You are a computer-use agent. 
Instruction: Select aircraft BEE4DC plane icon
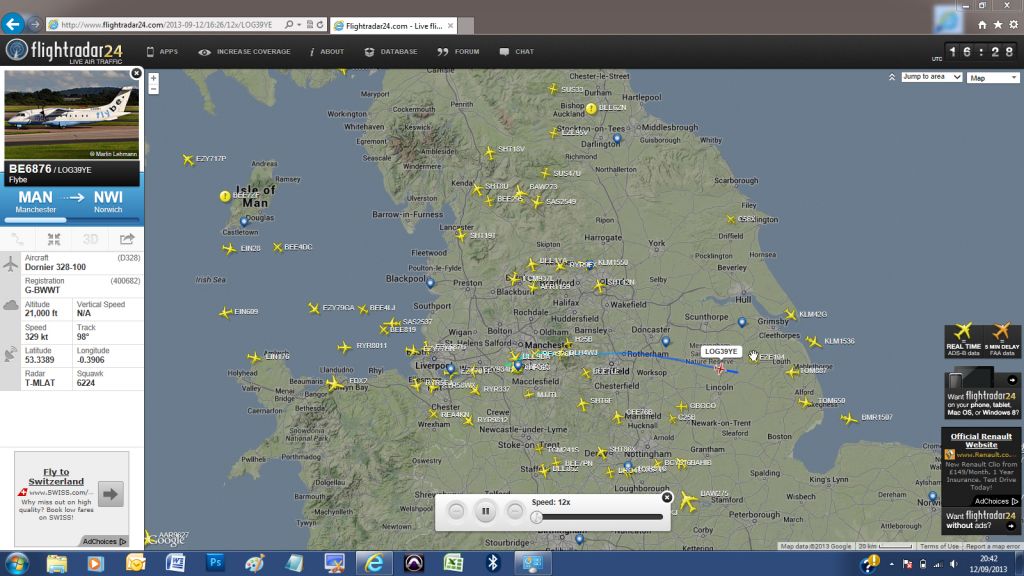(x=278, y=247)
